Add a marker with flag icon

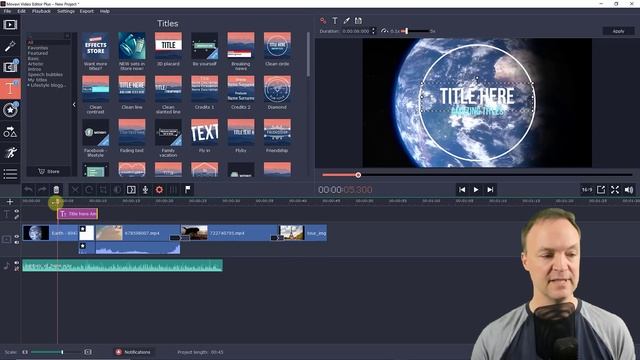pos(187,189)
